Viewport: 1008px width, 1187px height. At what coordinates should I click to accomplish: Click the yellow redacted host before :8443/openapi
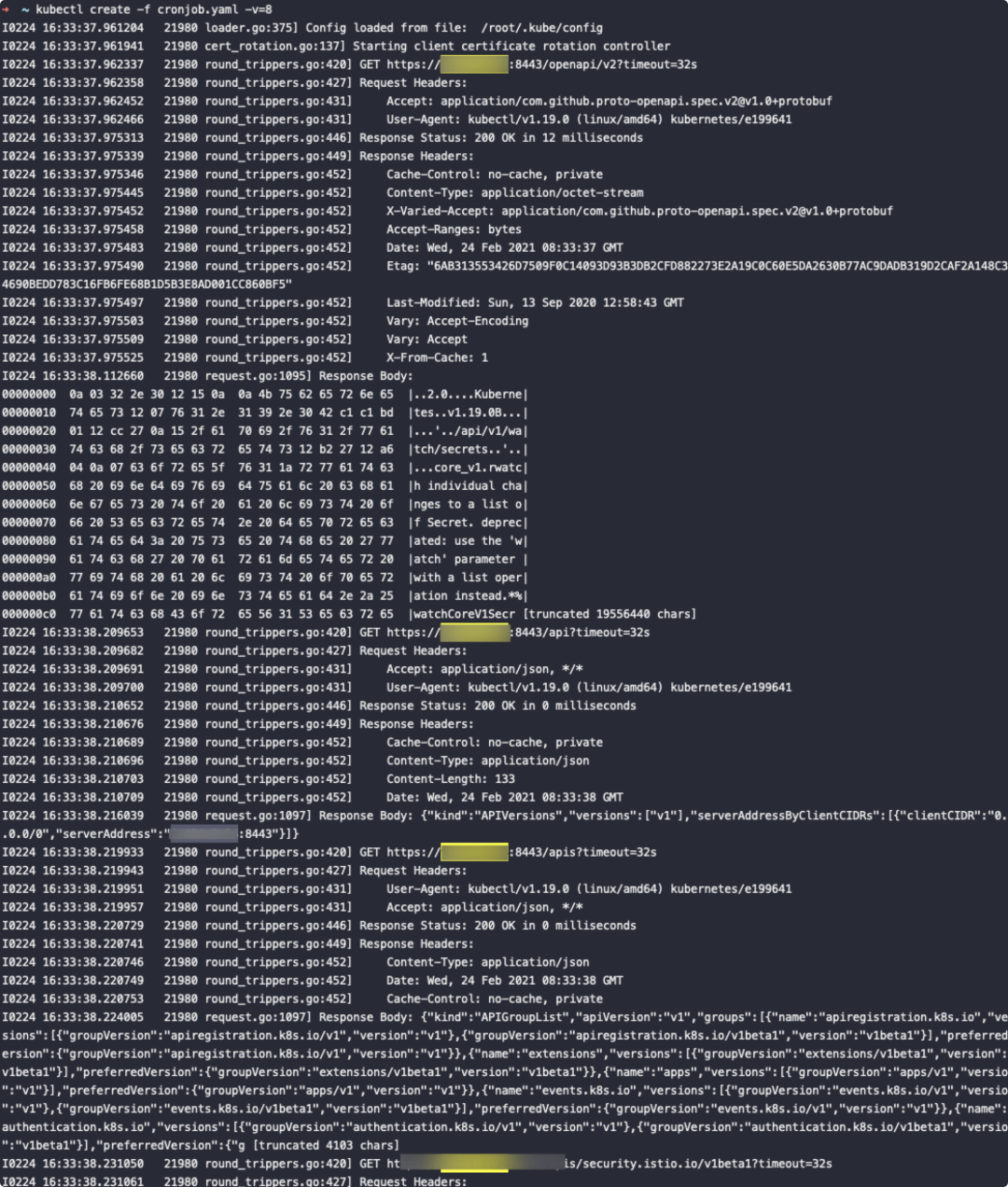click(474, 64)
